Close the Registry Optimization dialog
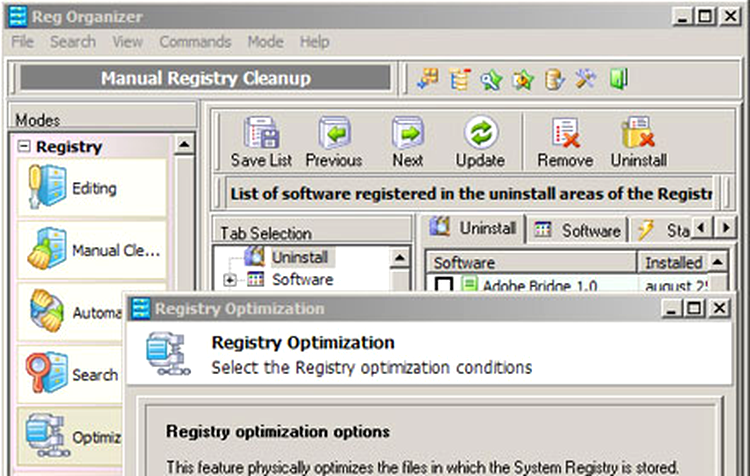 [x=719, y=309]
